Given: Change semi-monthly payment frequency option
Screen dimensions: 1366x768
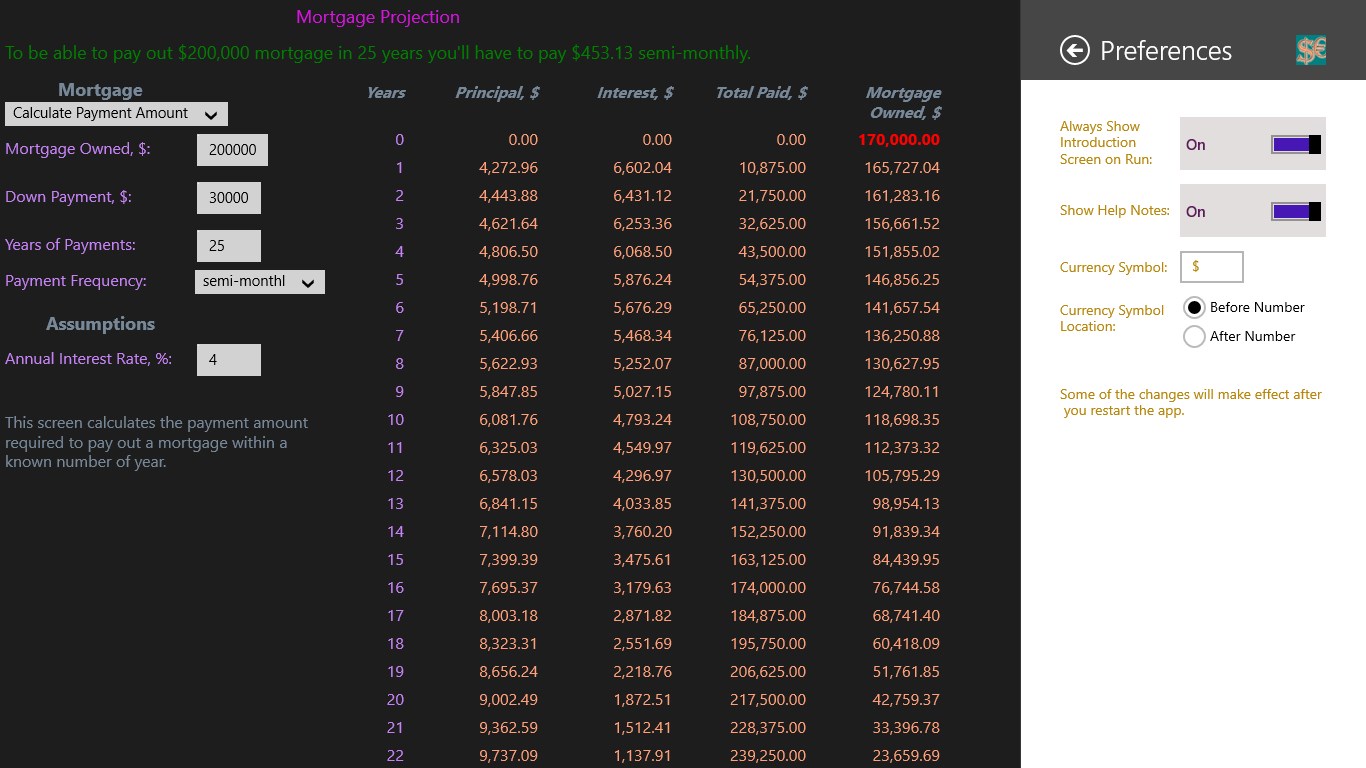Looking at the screenshot, I should 259,281.
